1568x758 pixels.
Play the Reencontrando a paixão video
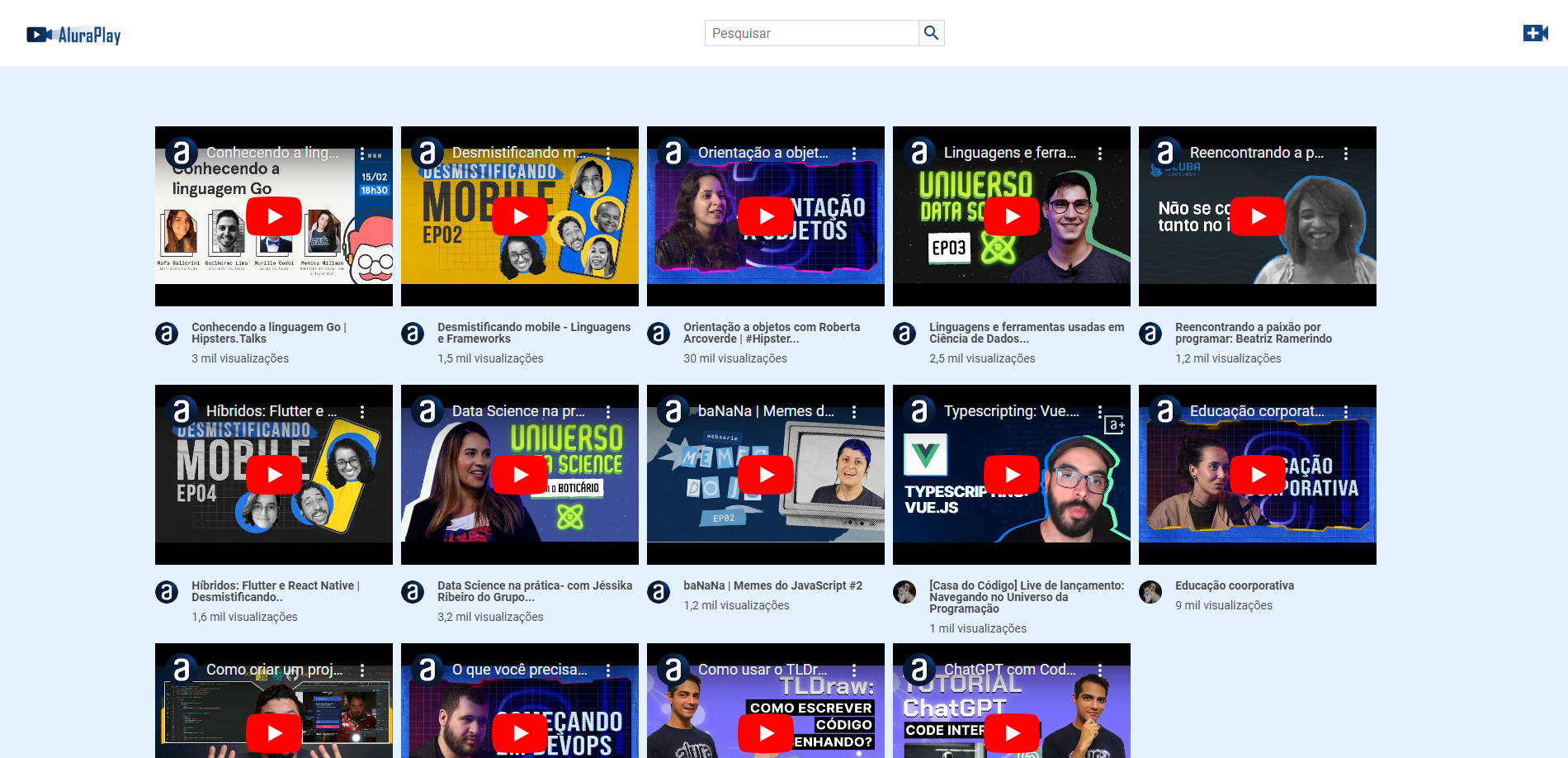tap(1258, 216)
